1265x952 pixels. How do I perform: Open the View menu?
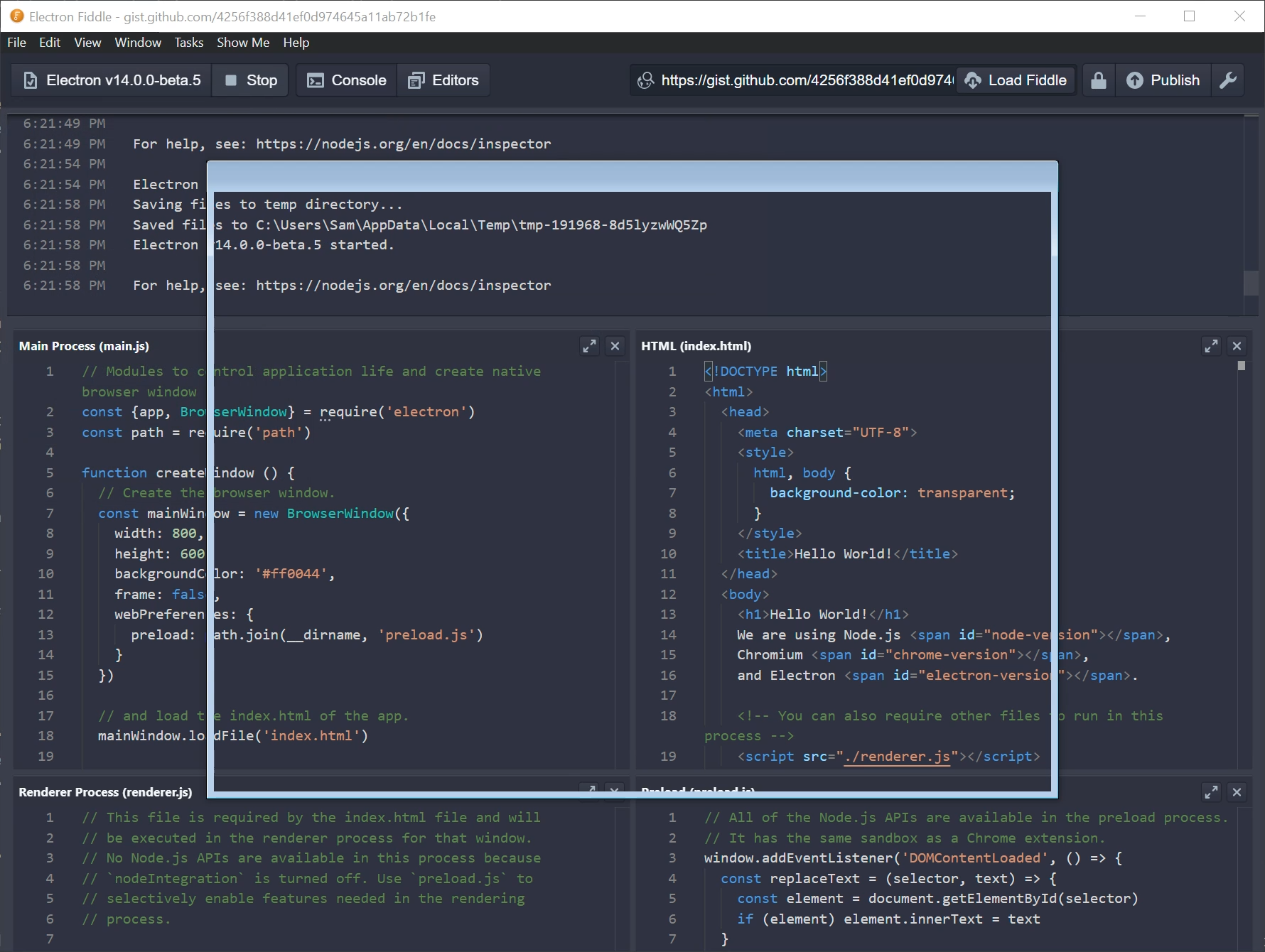[87, 43]
